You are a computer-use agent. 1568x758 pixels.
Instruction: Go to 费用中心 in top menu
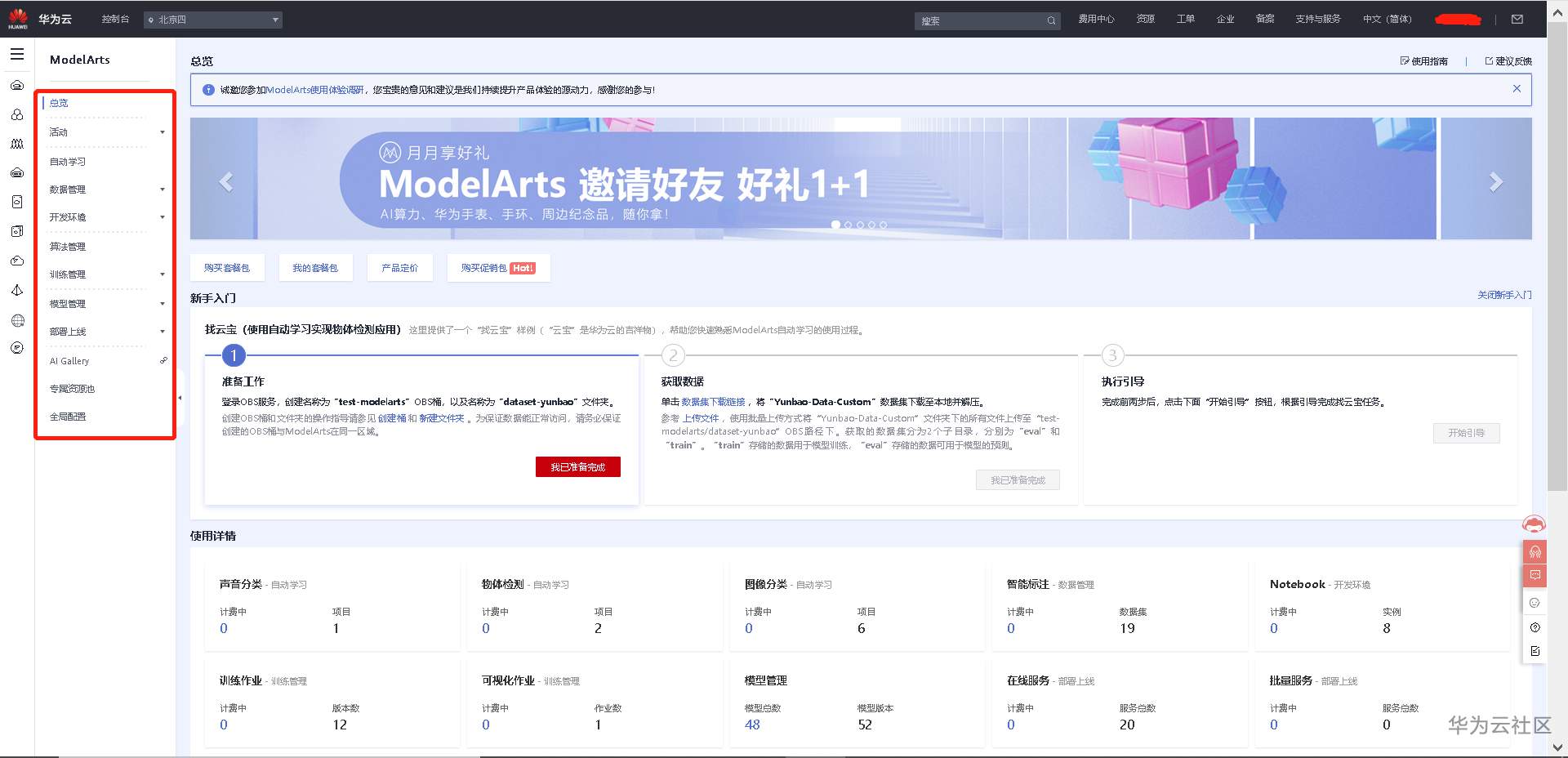1097,19
